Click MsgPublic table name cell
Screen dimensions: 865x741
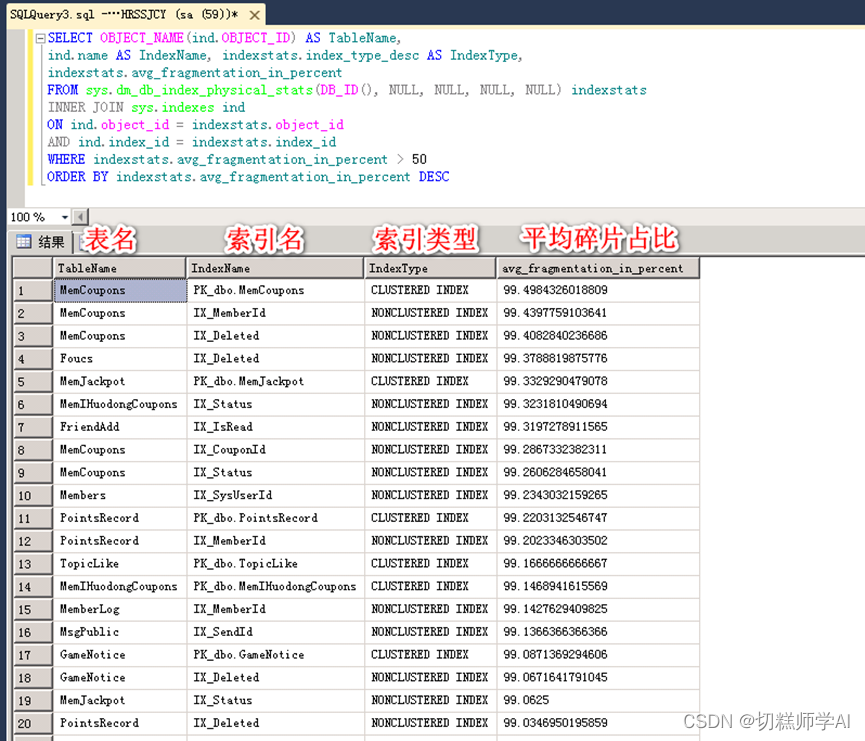point(120,632)
